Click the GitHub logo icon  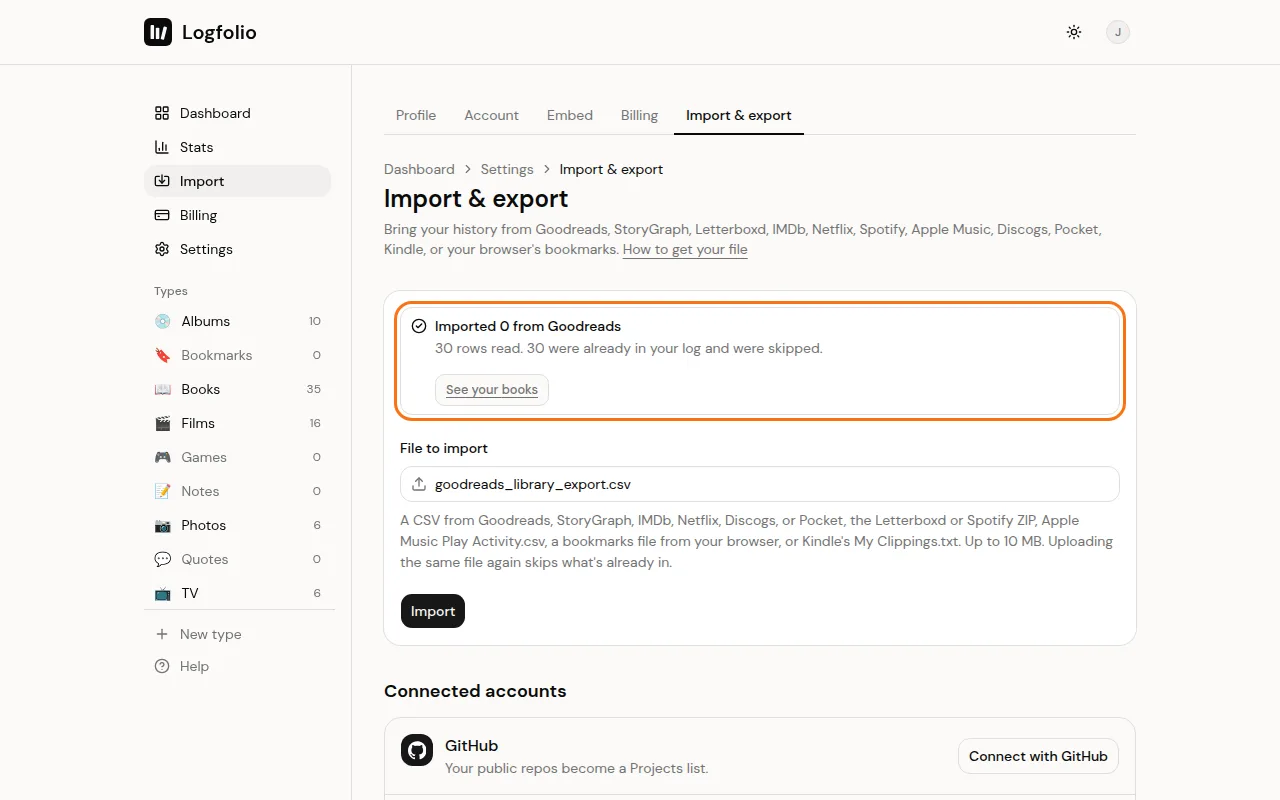coord(417,750)
